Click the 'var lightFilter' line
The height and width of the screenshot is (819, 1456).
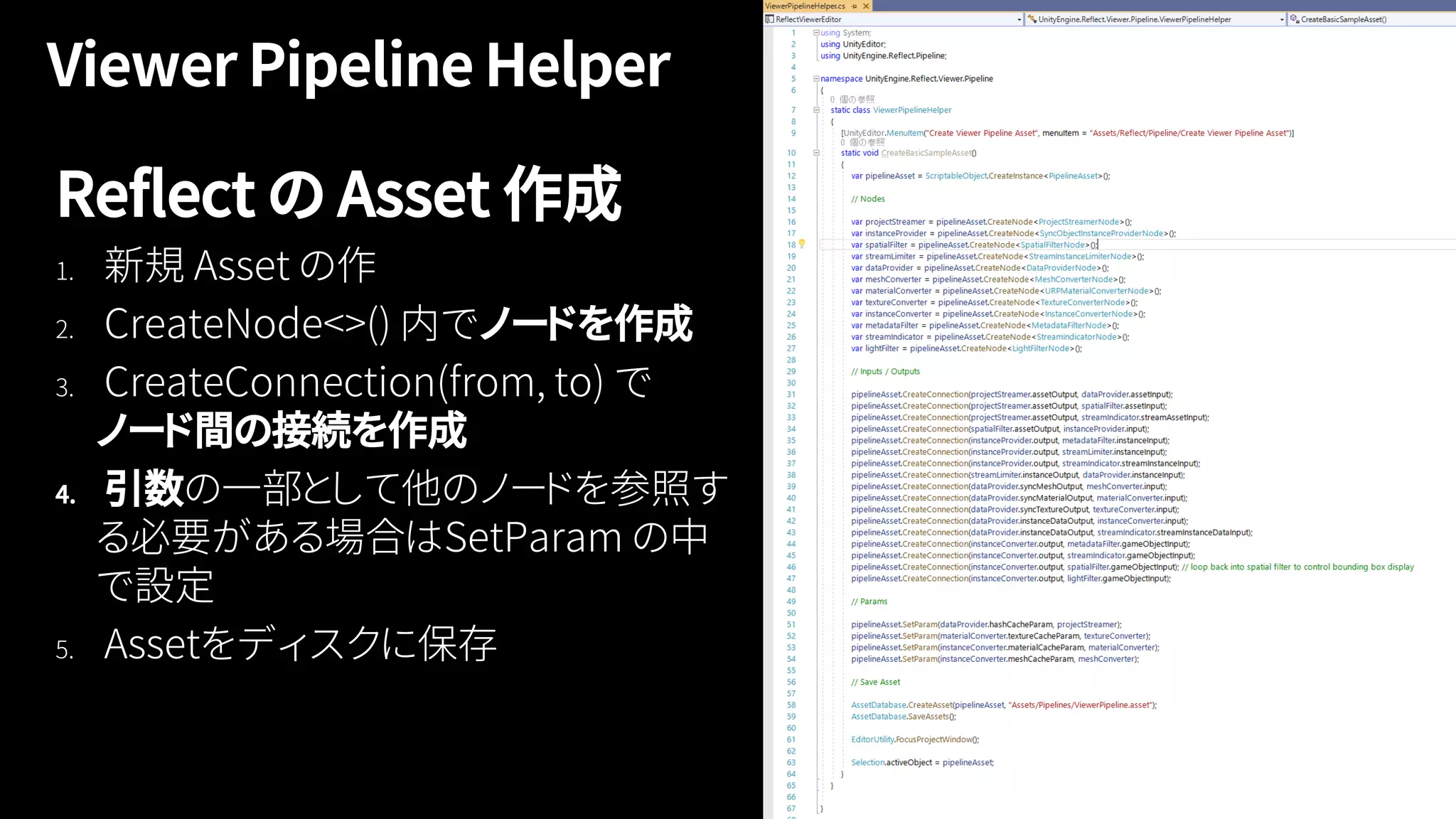pyautogui.click(x=966, y=348)
